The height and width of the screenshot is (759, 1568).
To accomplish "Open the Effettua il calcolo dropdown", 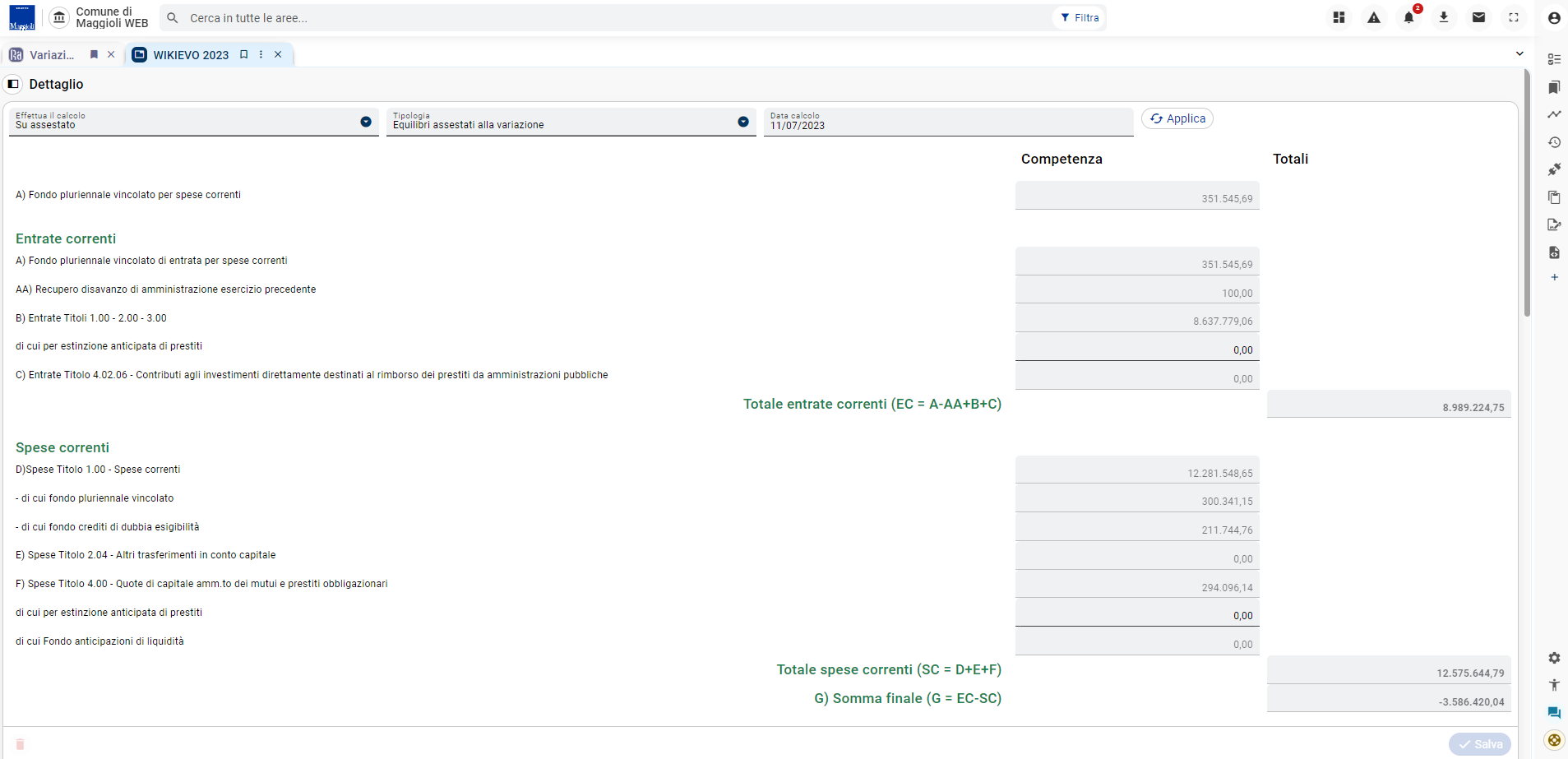I will tap(194, 122).
